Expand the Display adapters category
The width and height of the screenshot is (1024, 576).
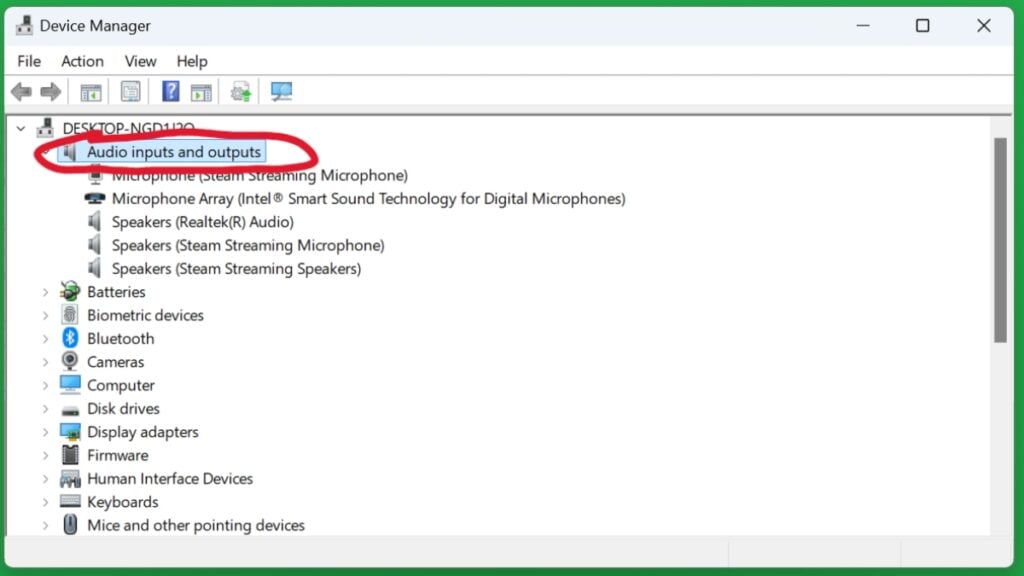[45, 431]
